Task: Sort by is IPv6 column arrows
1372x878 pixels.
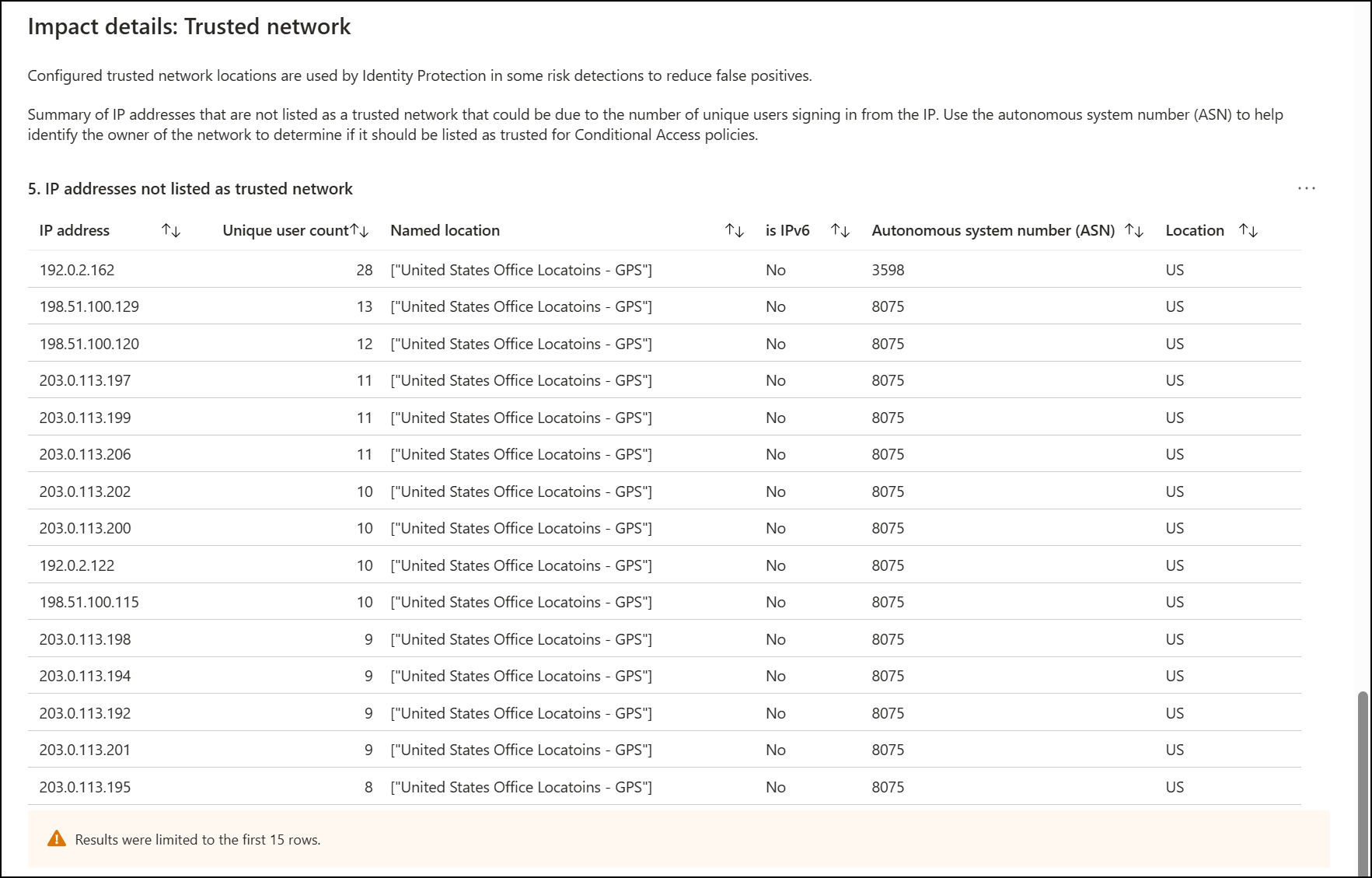Action: click(x=840, y=230)
